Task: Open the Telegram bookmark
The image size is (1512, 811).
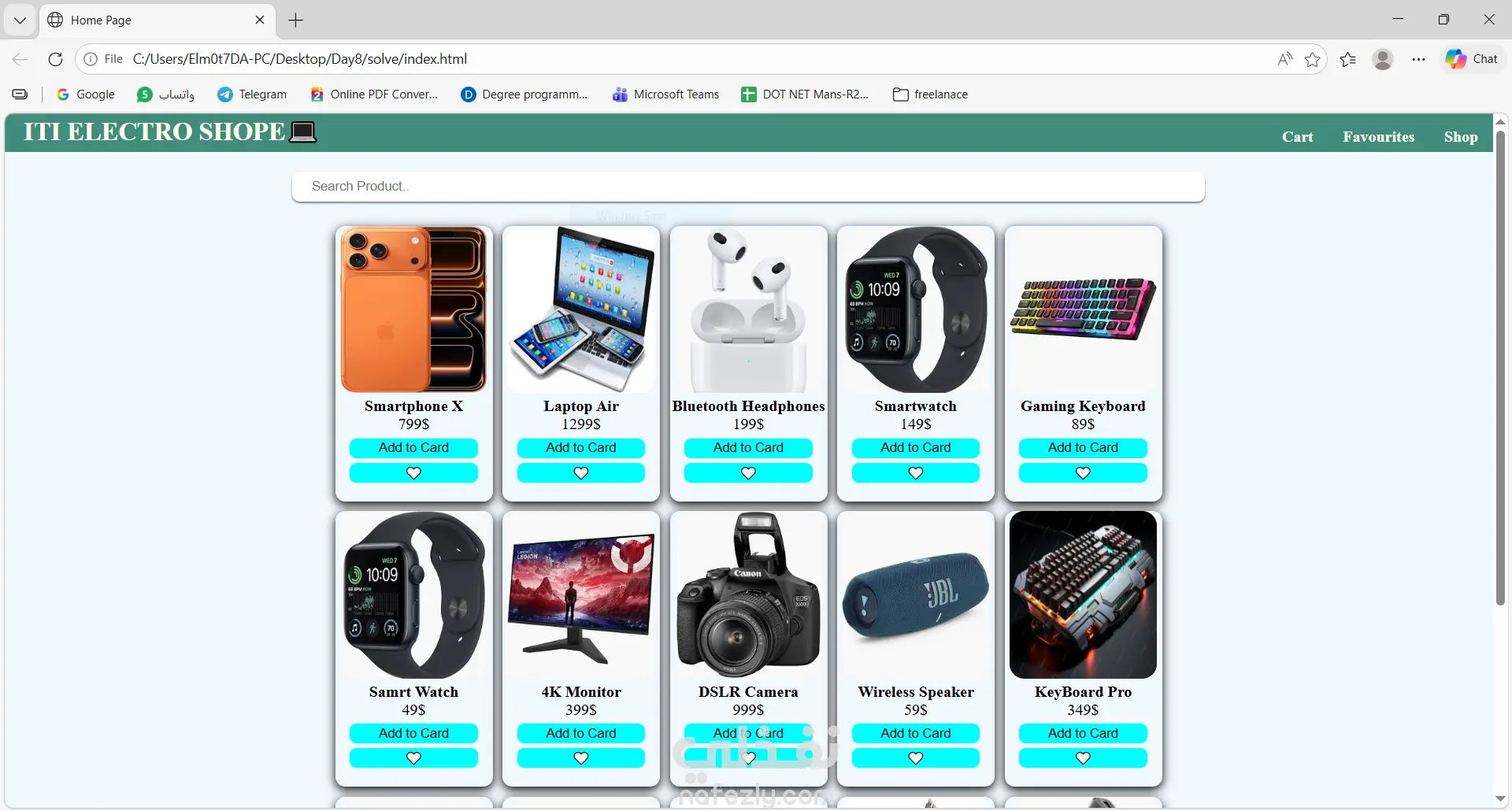Action: point(252,94)
